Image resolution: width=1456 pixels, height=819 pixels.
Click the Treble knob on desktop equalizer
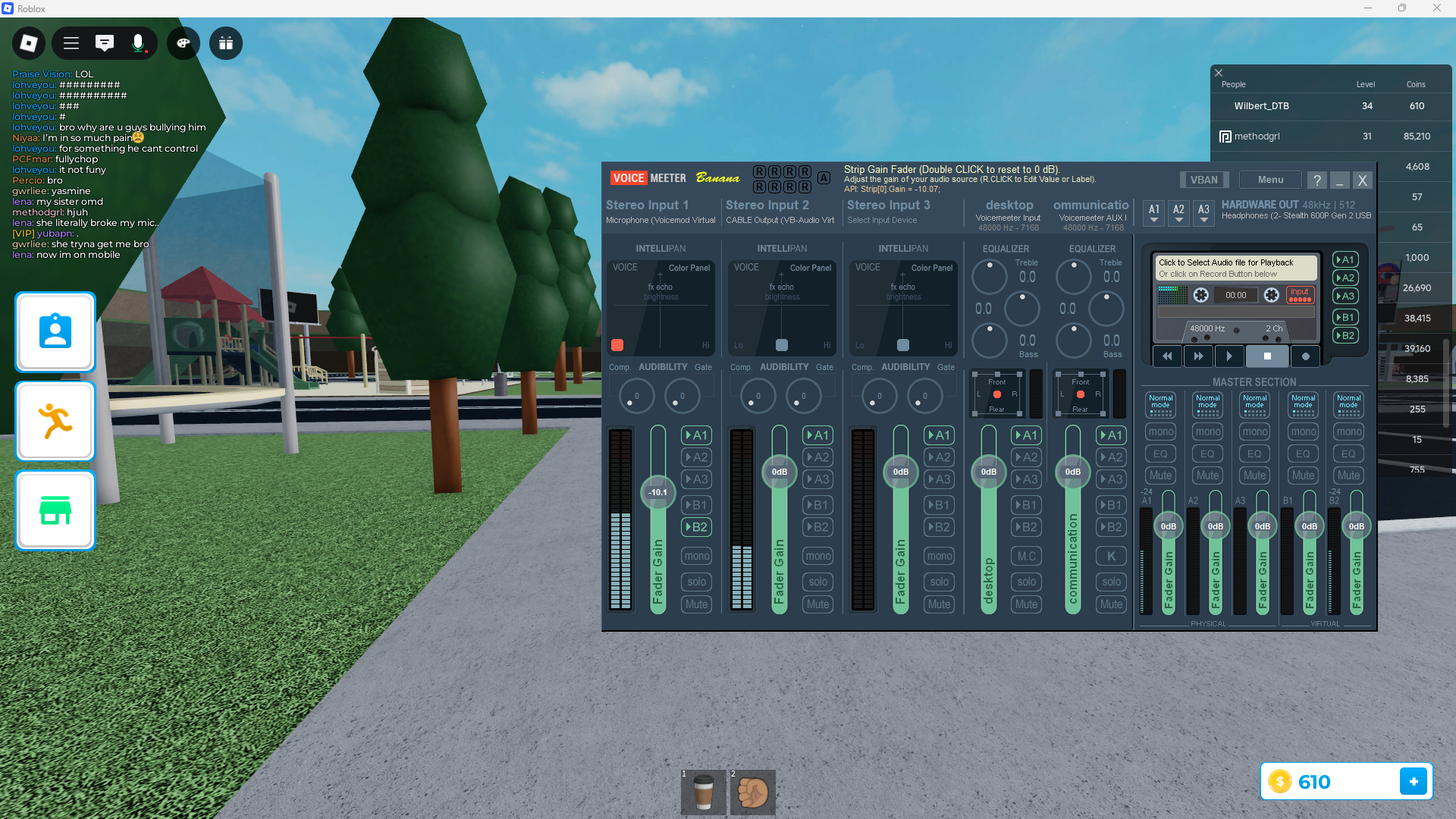point(990,278)
